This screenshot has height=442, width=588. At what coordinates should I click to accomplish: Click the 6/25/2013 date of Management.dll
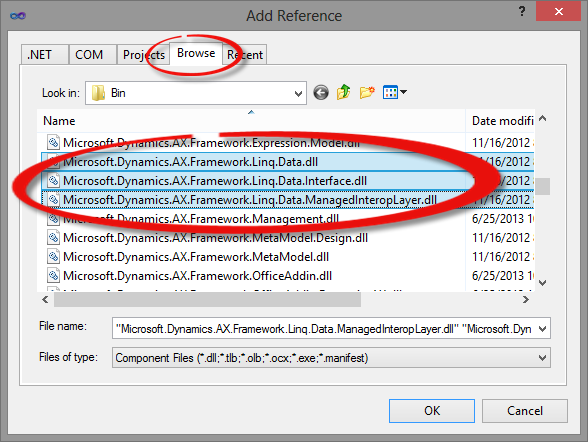coord(502,219)
